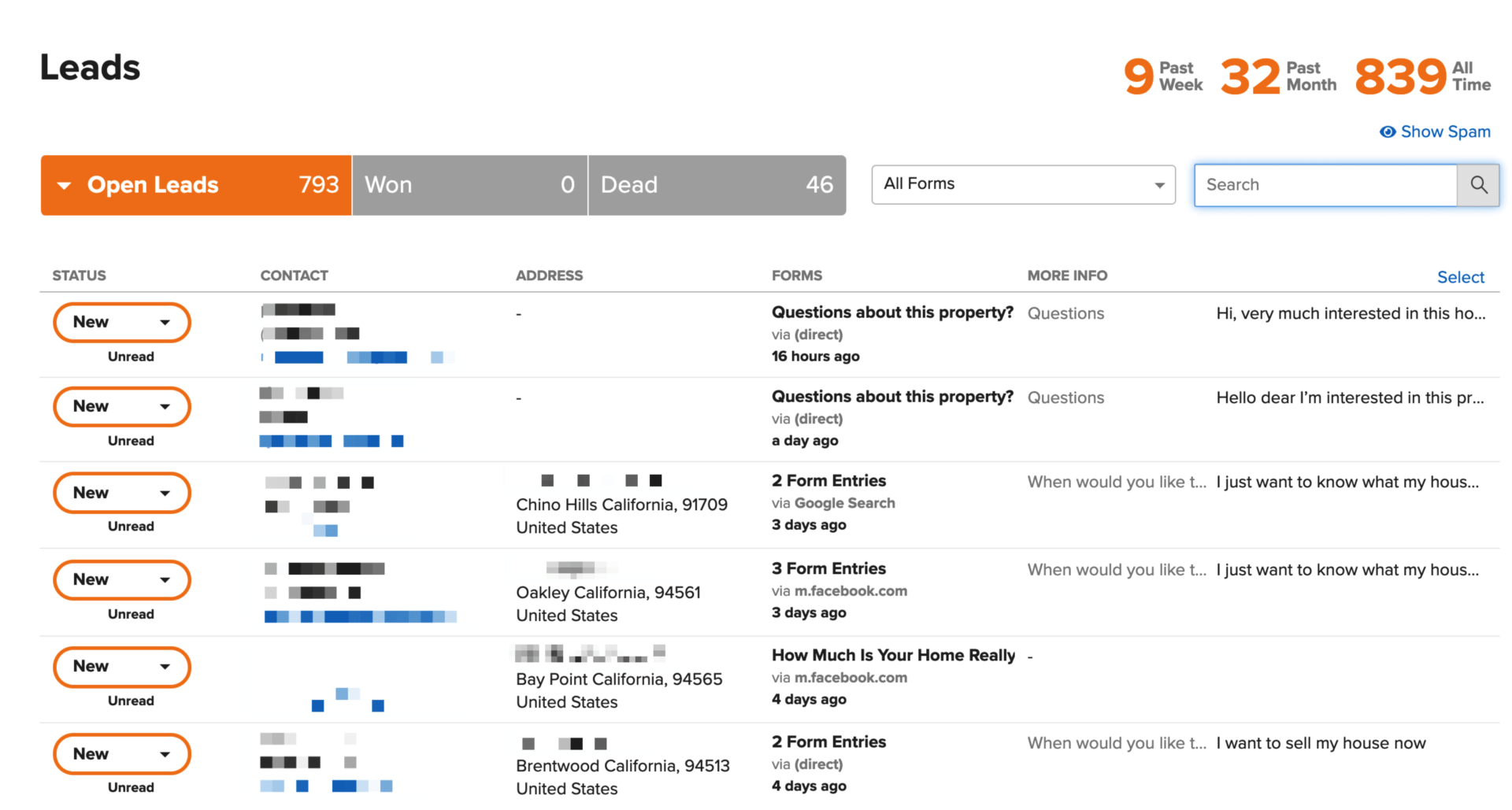Click the eye icon beside Show Spam
This screenshot has width=1512, height=810.
[x=1388, y=131]
